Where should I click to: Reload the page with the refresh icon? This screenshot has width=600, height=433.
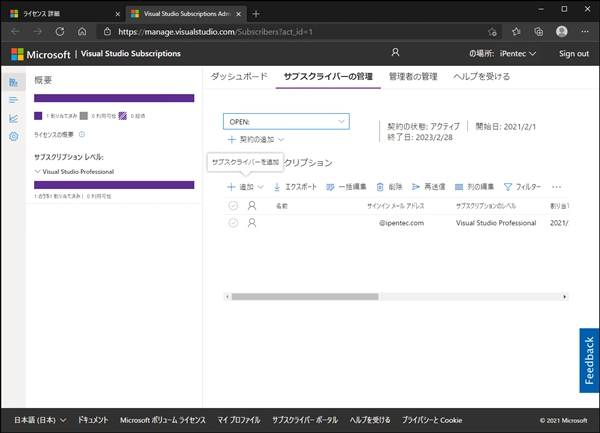click(60, 32)
